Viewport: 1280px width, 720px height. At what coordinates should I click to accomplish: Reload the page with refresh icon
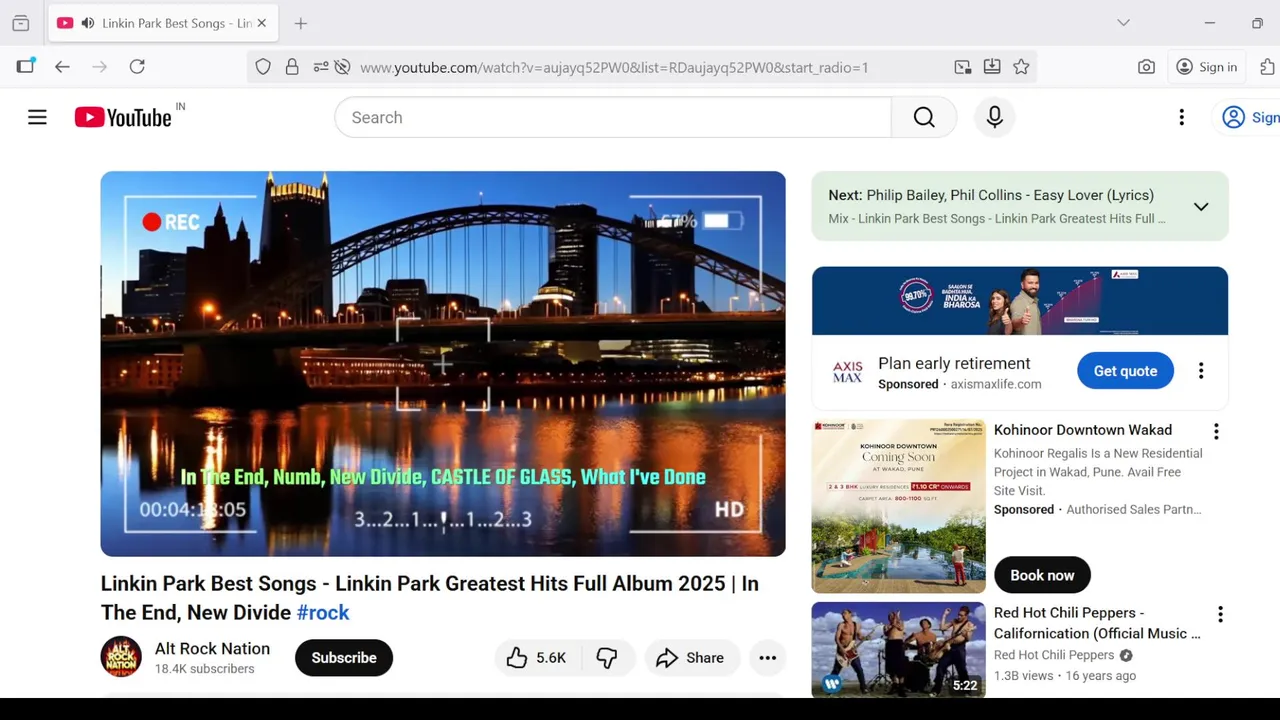coord(137,67)
